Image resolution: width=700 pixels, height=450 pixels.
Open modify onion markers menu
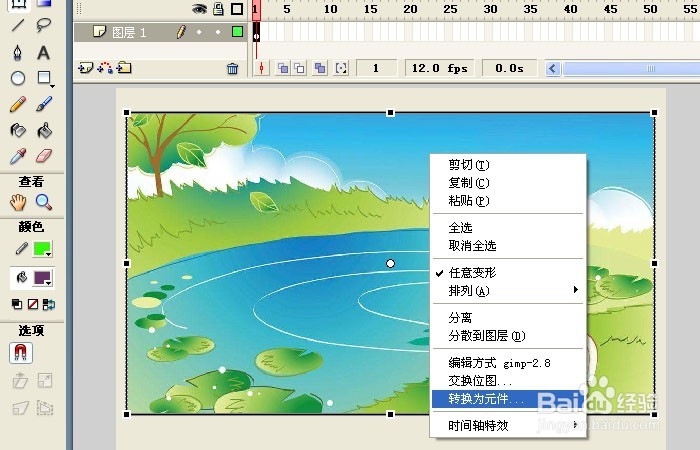[341, 68]
